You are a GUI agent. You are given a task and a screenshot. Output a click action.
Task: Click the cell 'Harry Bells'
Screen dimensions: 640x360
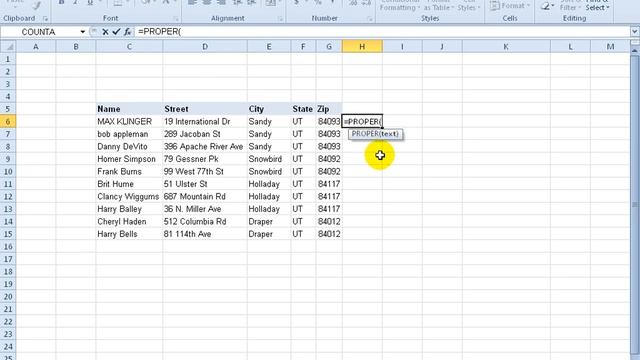[129, 234]
